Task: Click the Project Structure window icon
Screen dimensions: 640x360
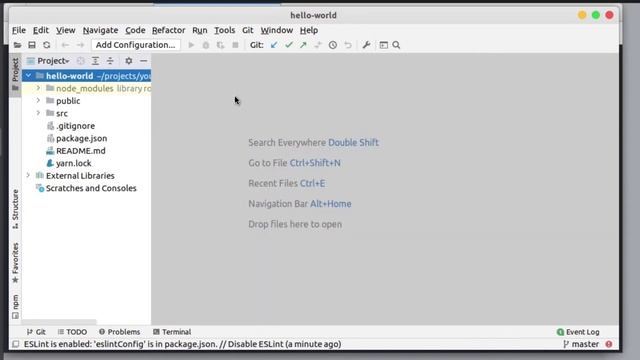Action: click(x=384, y=45)
